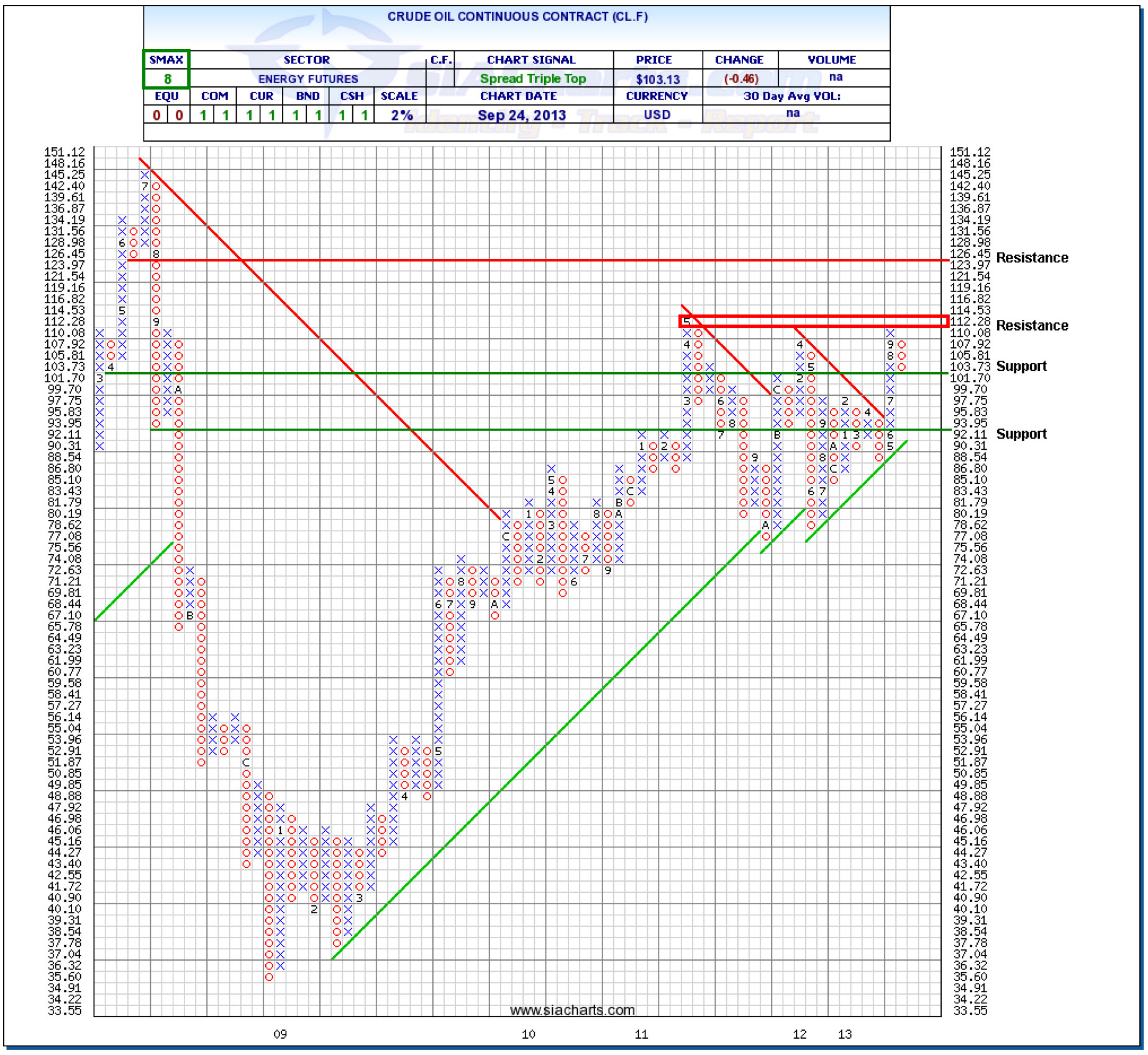Click the lower Support label near 92.11
Screen dimensions: 1148x1055
1021,434
